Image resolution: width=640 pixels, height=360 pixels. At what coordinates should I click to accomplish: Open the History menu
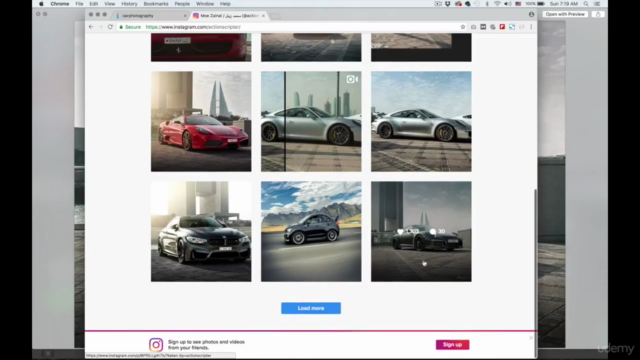pos(129,4)
